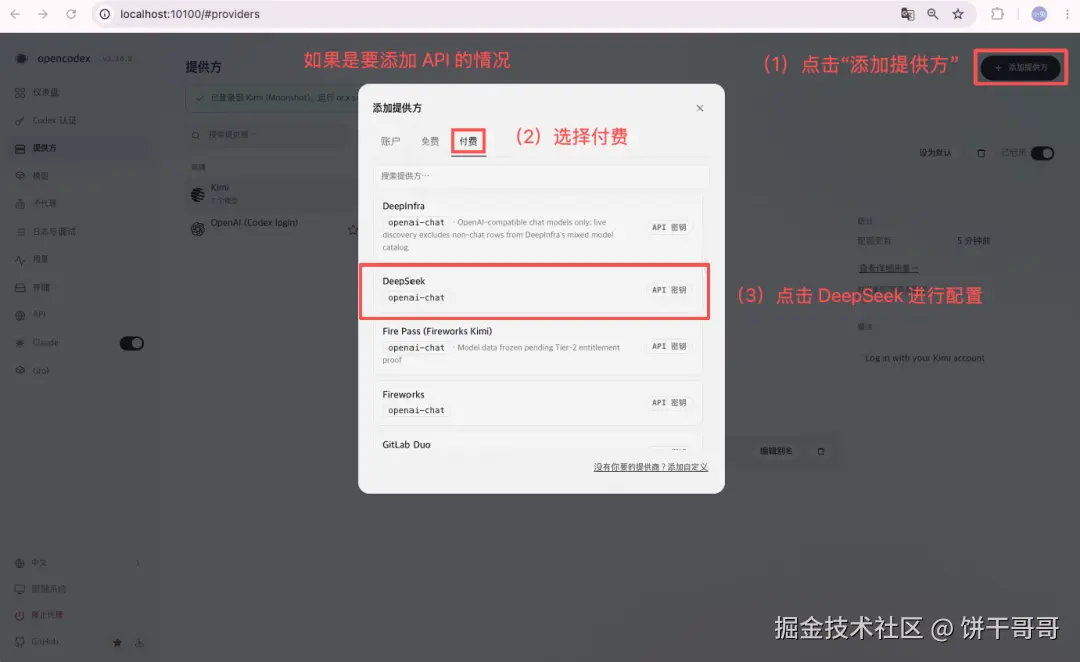Viewport: 1080px width, 662px height.
Task: Open the browser profile avatar
Action: tap(1039, 14)
